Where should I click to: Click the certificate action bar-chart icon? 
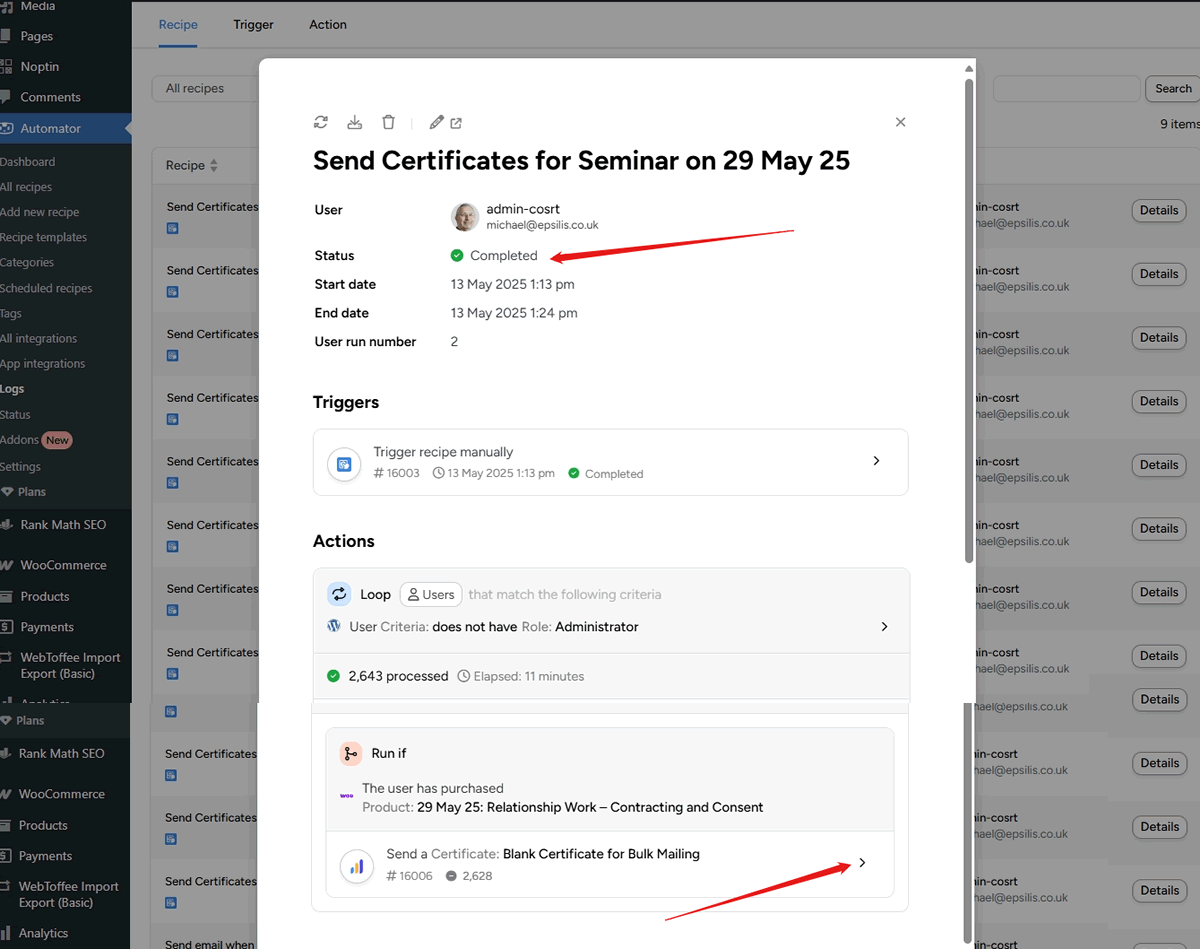356,866
